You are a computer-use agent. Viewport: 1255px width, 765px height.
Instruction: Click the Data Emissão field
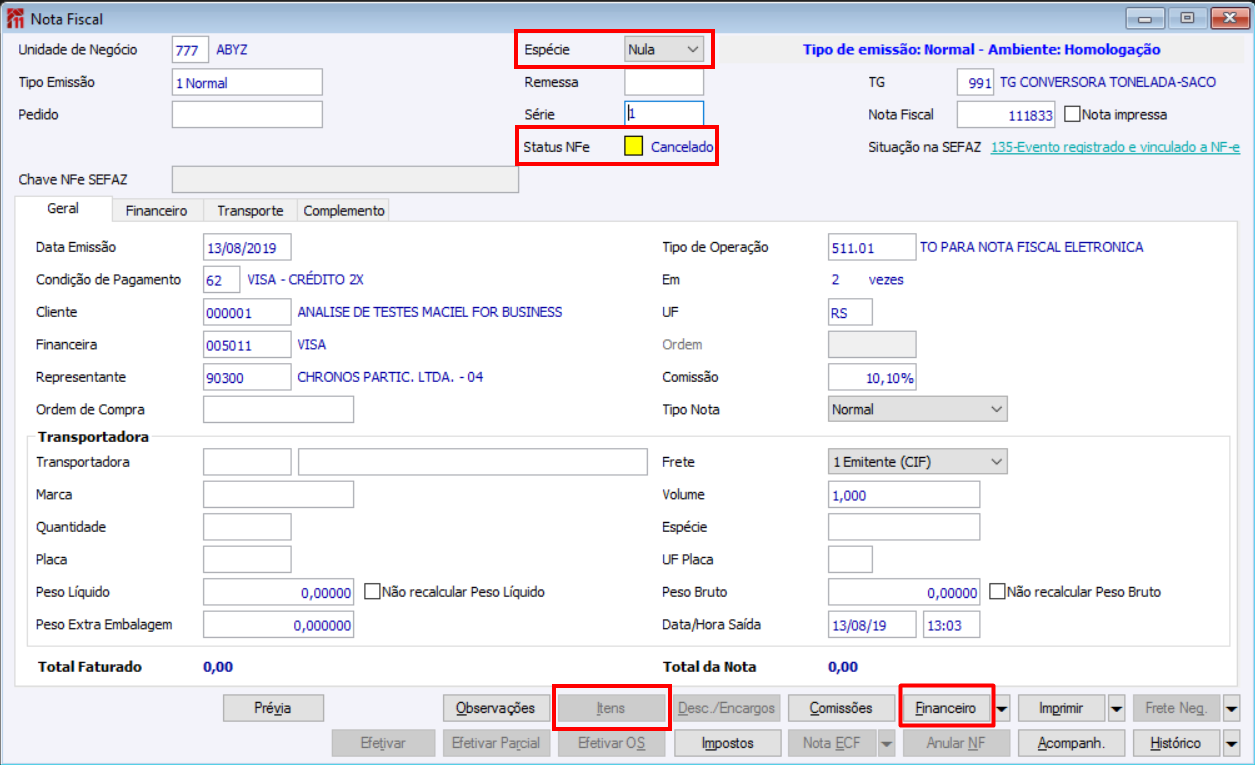point(247,247)
